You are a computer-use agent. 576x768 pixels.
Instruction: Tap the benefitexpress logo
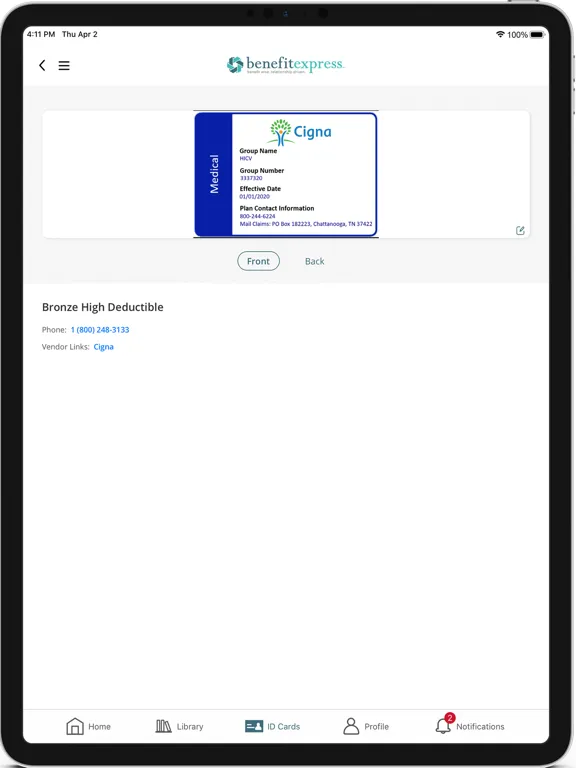click(286, 65)
